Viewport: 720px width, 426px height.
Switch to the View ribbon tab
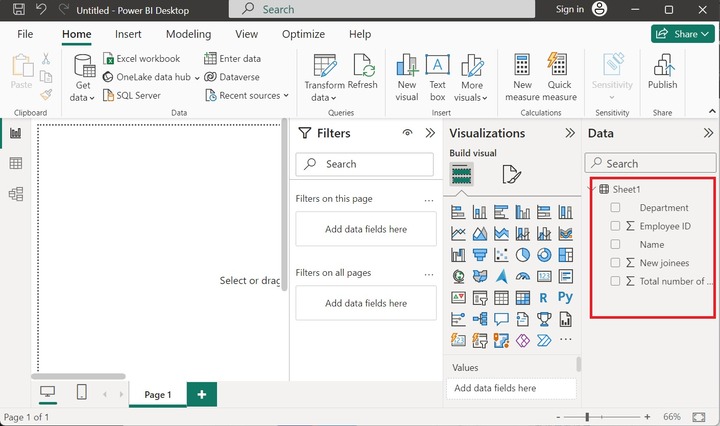247,34
